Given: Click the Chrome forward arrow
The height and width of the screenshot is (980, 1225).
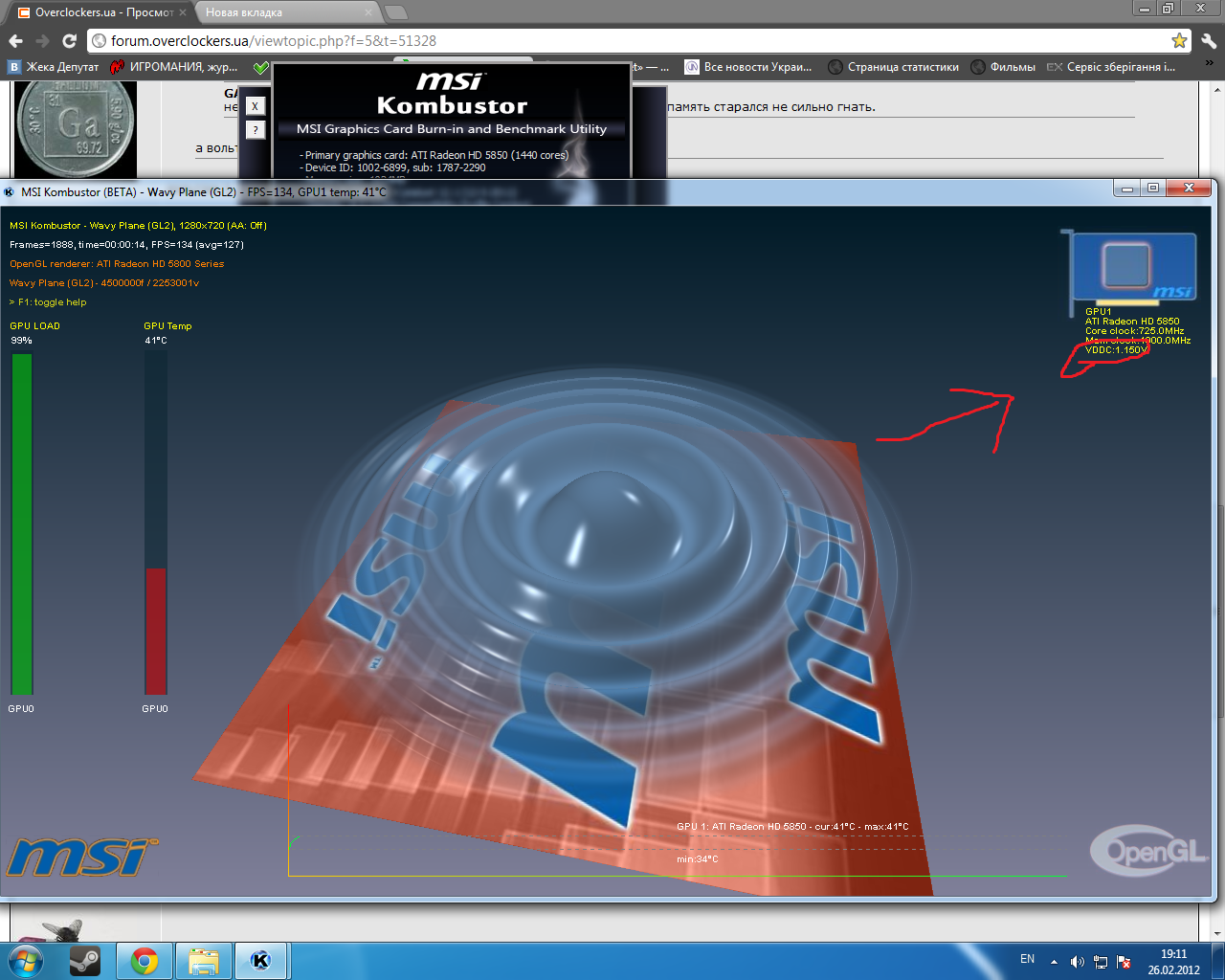Looking at the screenshot, I should pyautogui.click(x=42, y=41).
